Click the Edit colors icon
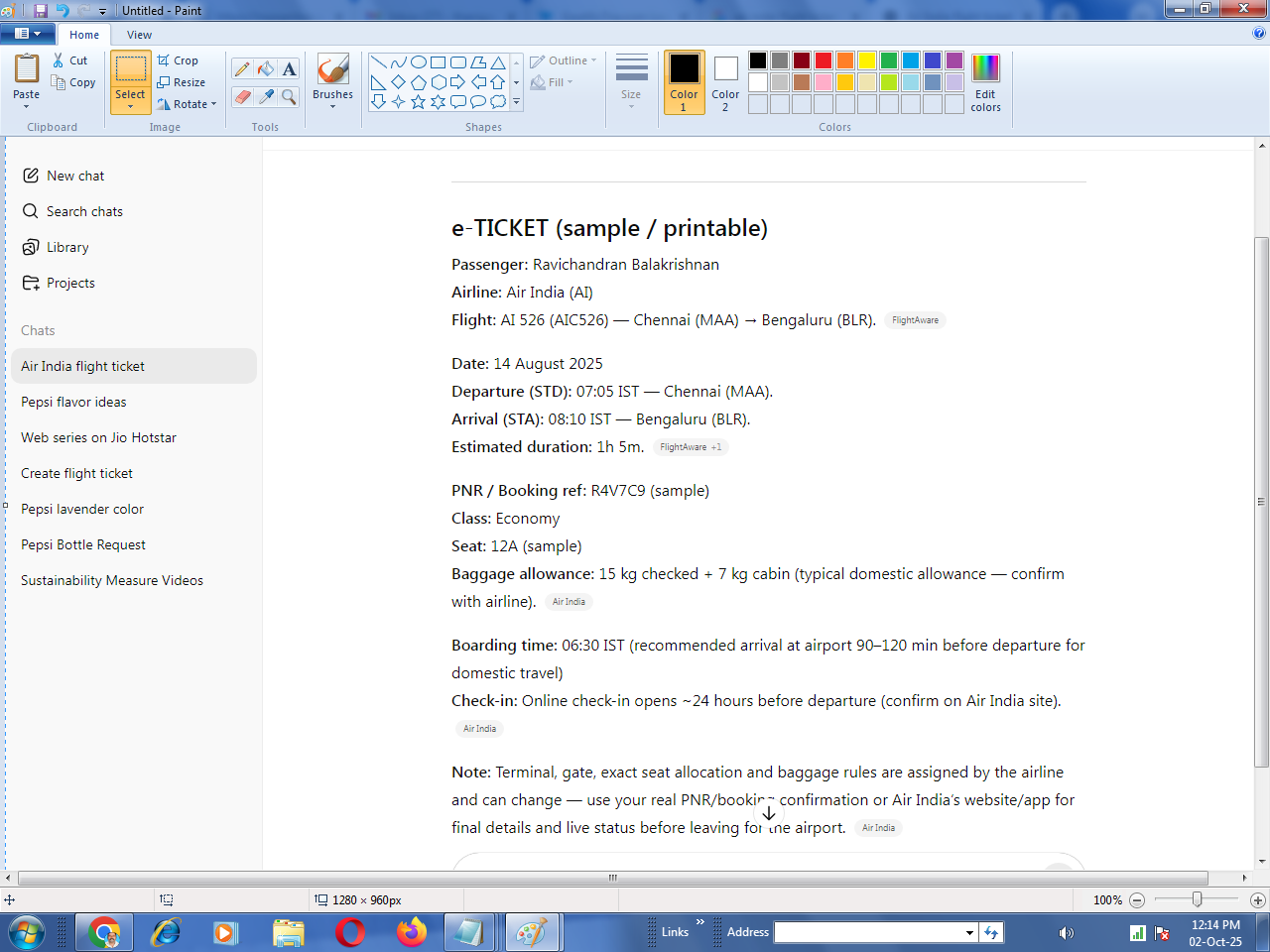This screenshot has width=1270, height=952. point(985,83)
